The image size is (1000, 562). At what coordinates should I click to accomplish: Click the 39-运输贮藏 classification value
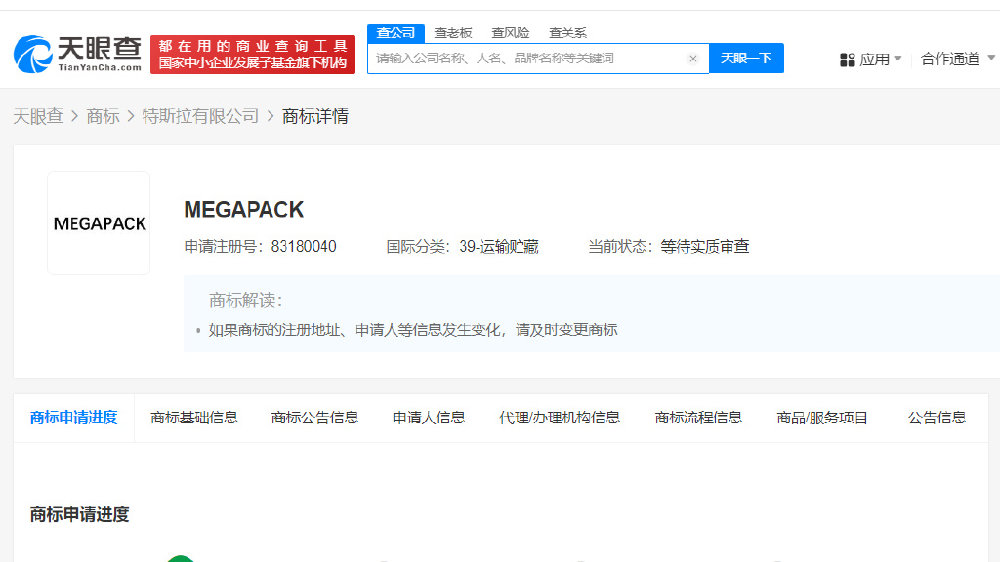[499, 247]
